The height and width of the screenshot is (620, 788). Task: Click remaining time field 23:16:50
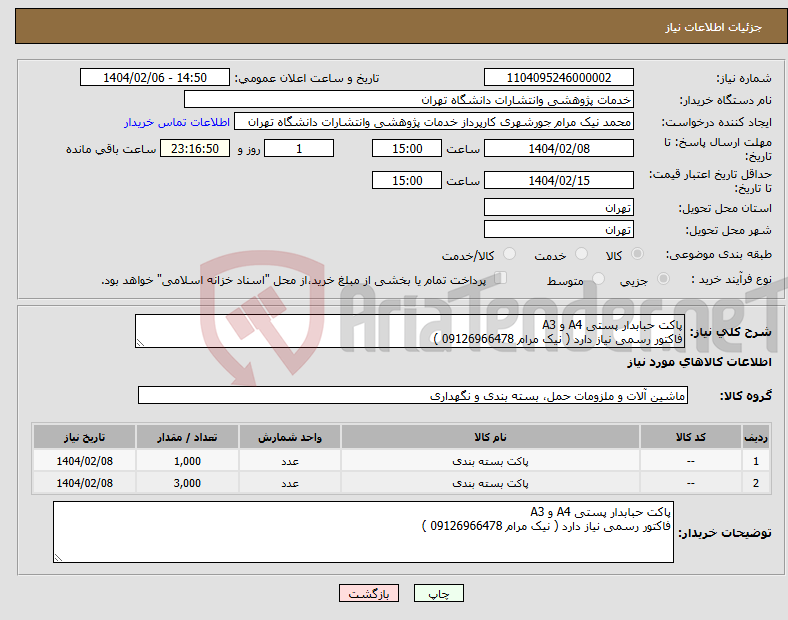(x=195, y=148)
